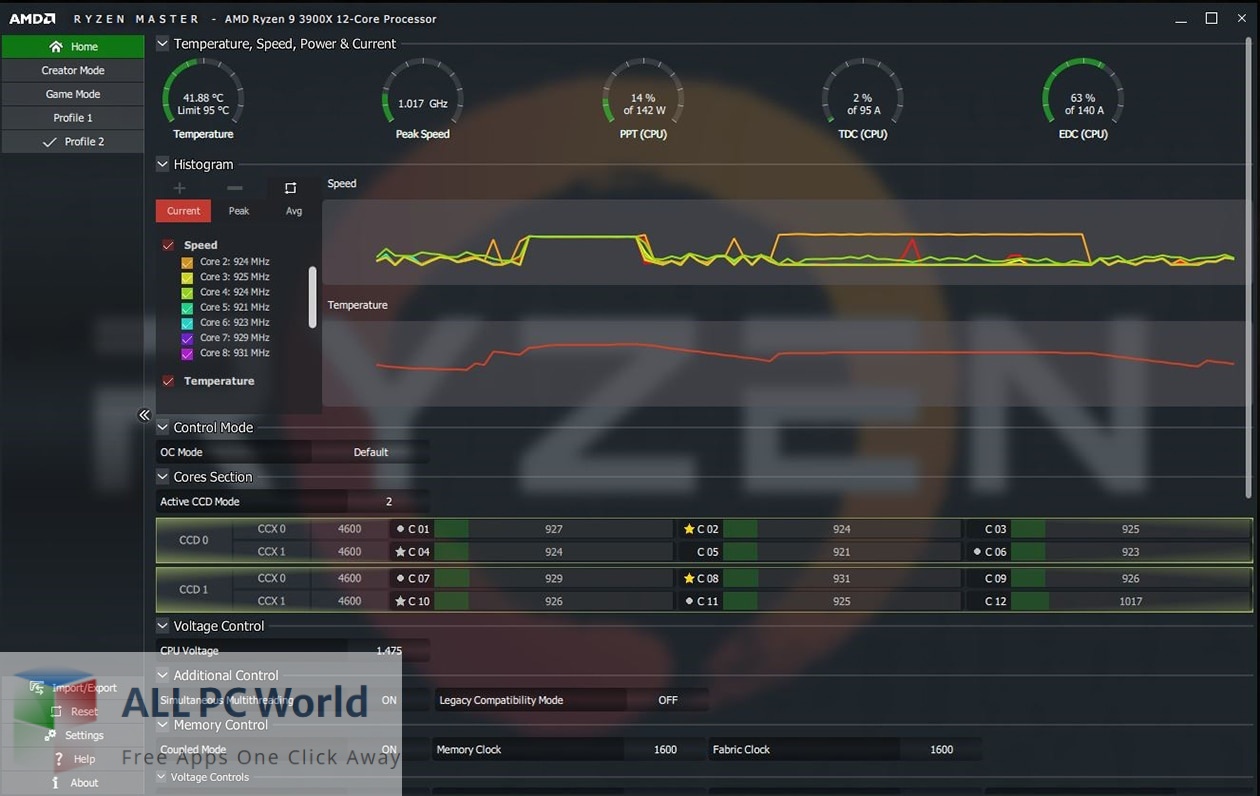1260x796 pixels.
Task: Uncheck the Core 4 speed checkbox
Action: [x=187, y=292]
